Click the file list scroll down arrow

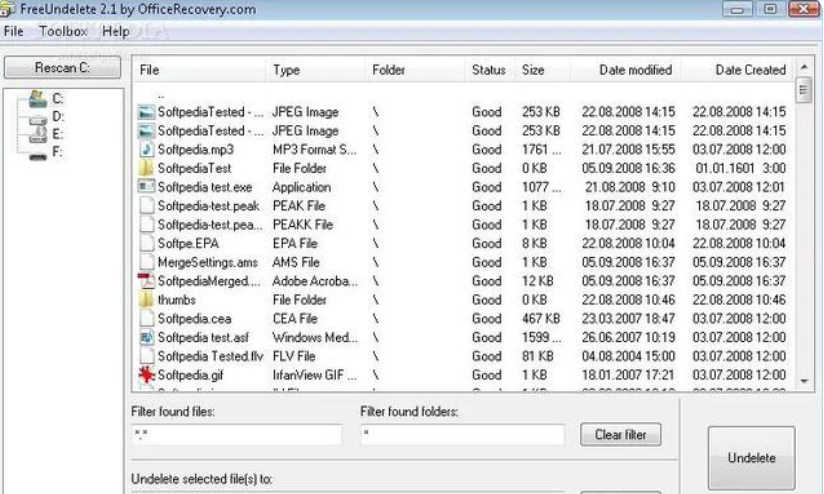[x=804, y=381]
